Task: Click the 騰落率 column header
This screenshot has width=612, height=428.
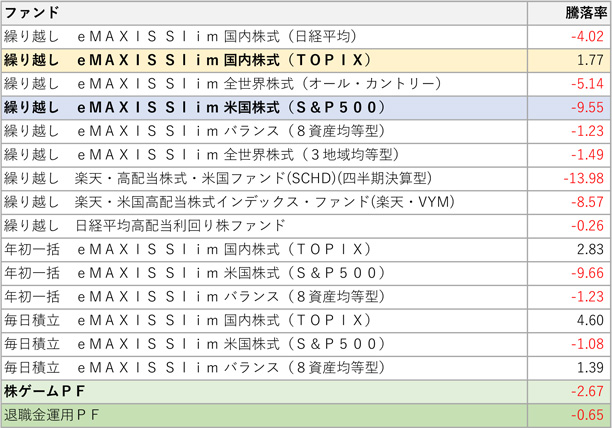Action: click(x=585, y=13)
